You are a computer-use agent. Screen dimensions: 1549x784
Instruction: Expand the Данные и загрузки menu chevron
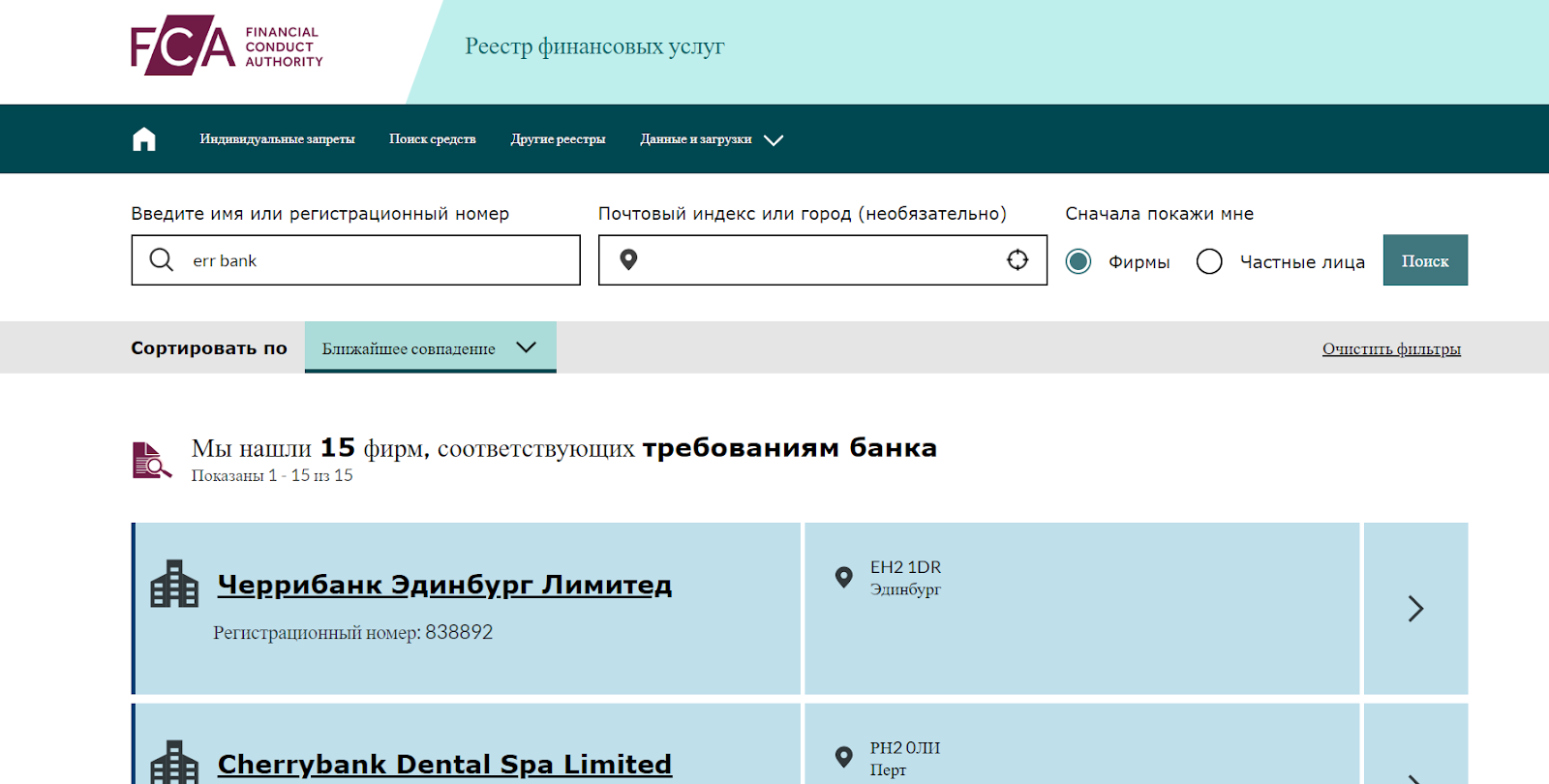click(x=774, y=140)
